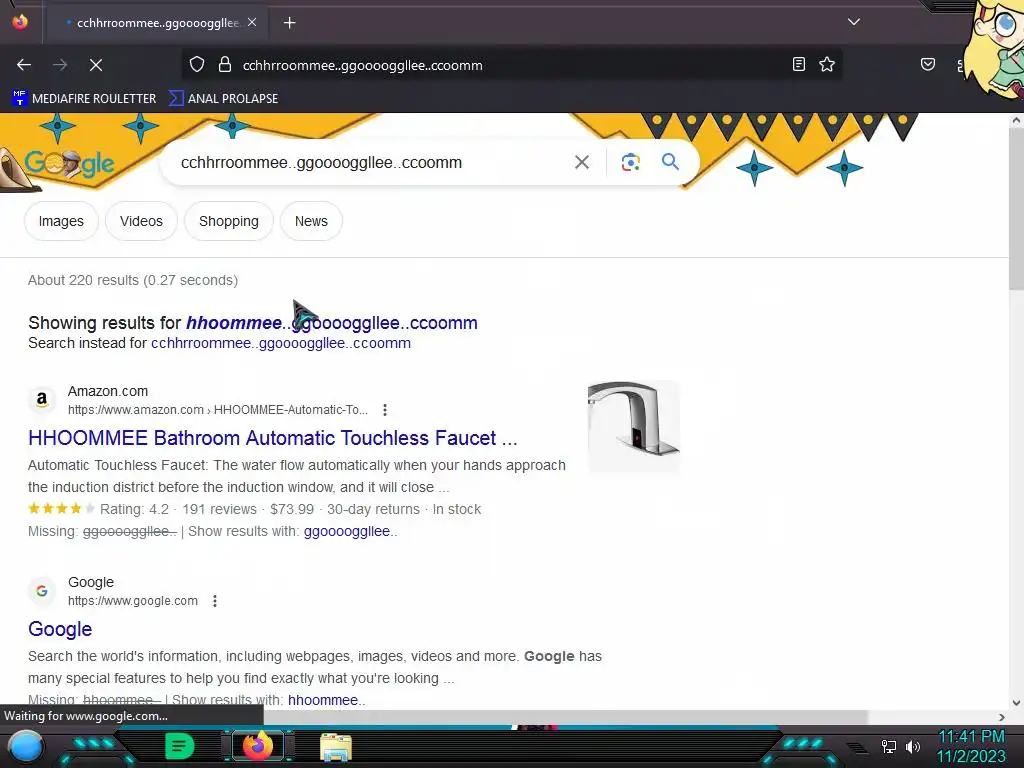Image resolution: width=1024 pixels, height=768 pixels.
Task: Click network icon in system tray
Action: click(888, 746)
